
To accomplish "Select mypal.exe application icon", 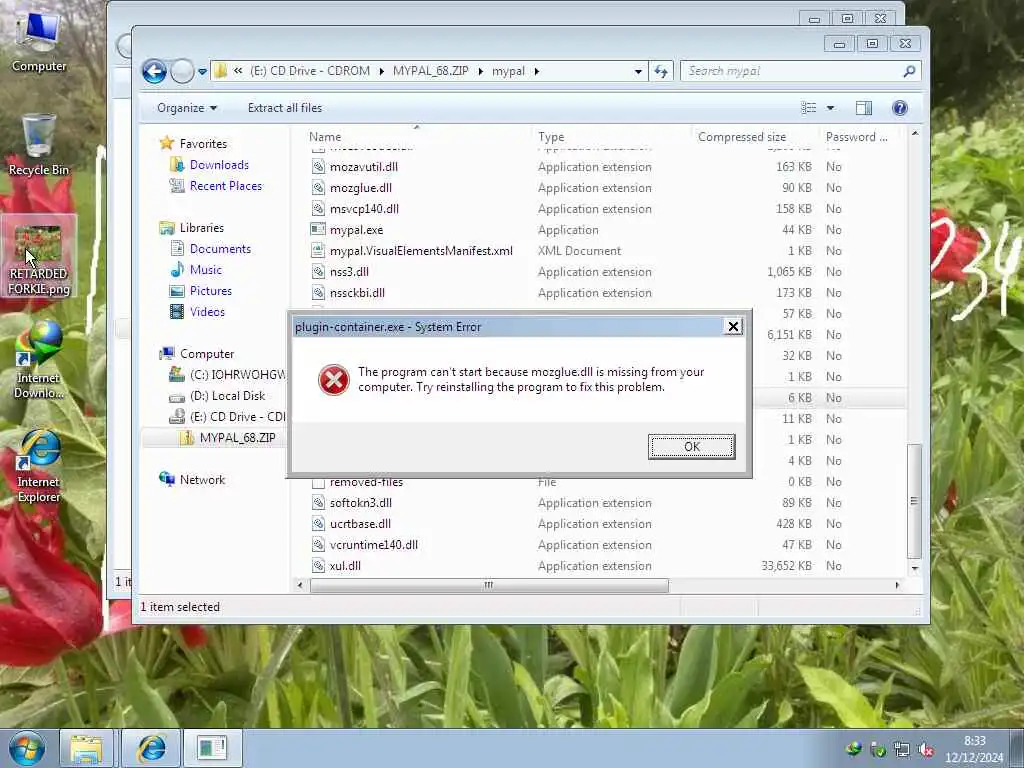I will click(318, 229).
